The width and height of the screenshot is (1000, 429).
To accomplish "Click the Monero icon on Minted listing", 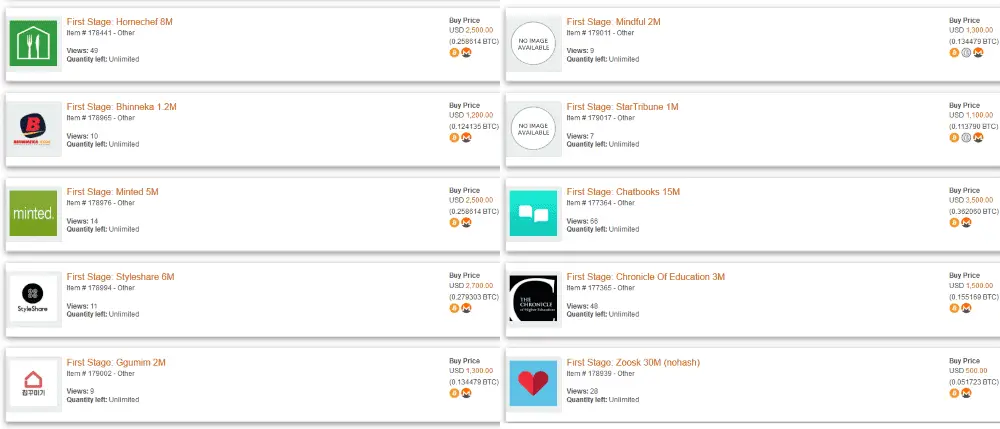I will (466, 222).
